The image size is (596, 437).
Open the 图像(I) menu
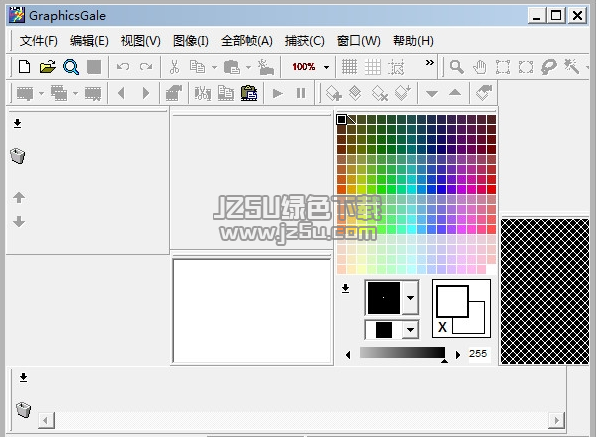(x=190, y=41)
